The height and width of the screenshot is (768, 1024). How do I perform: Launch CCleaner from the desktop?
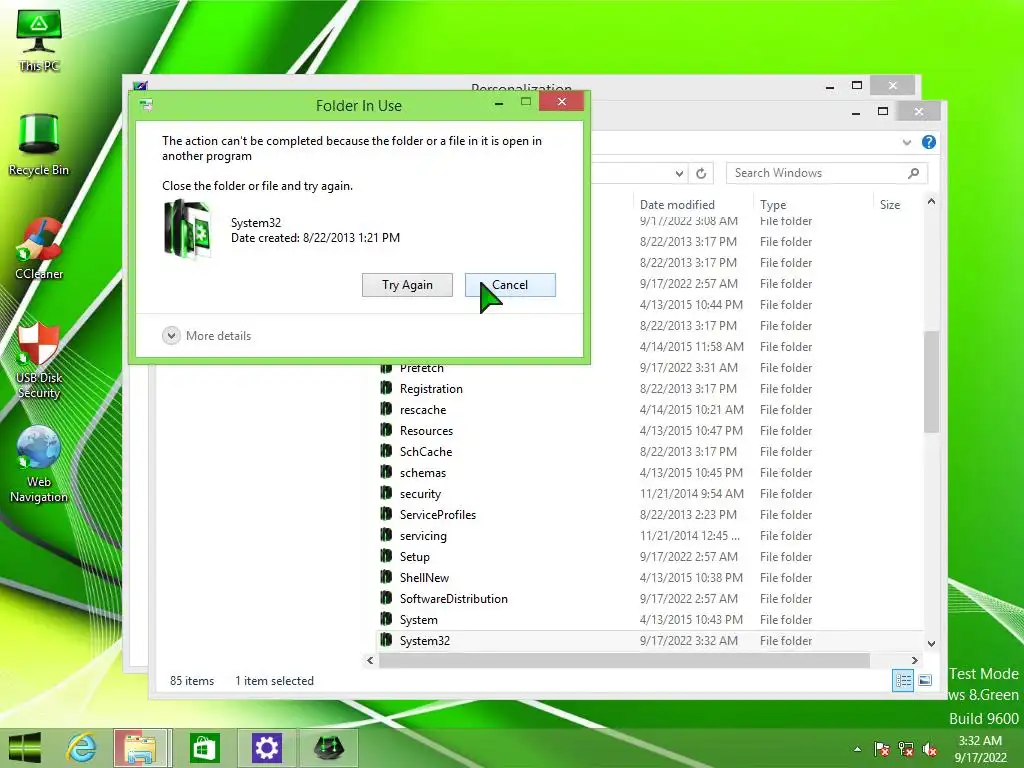[39, 249]
